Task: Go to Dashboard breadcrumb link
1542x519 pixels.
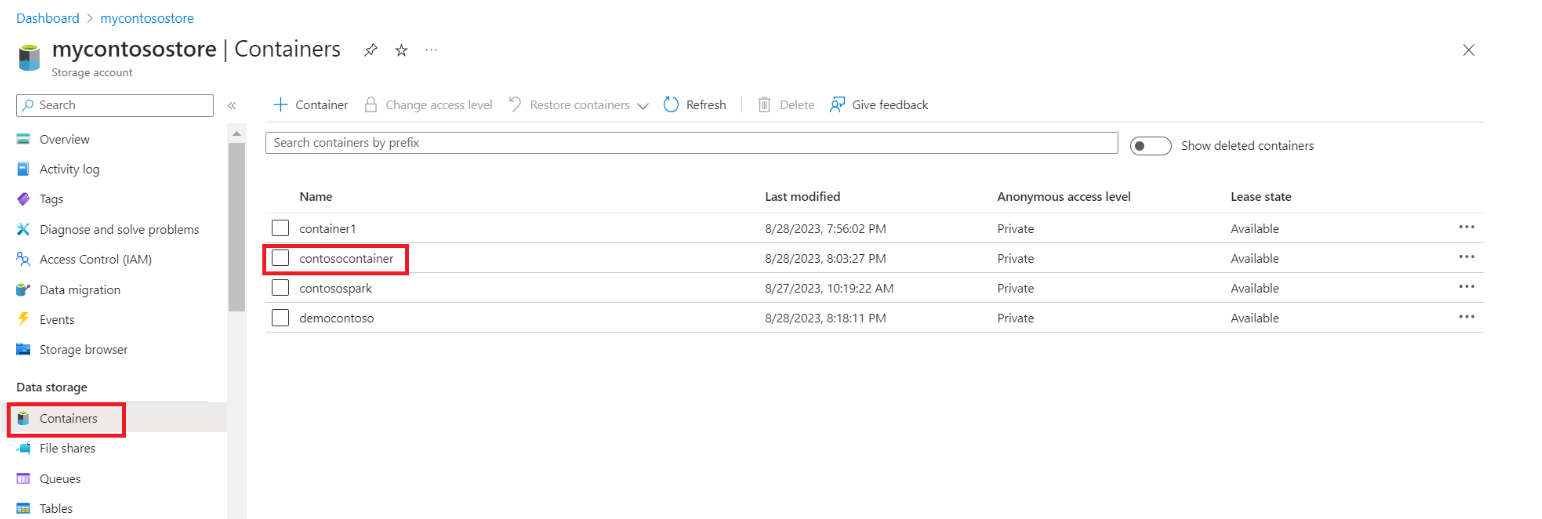Action: pos(47,18)
